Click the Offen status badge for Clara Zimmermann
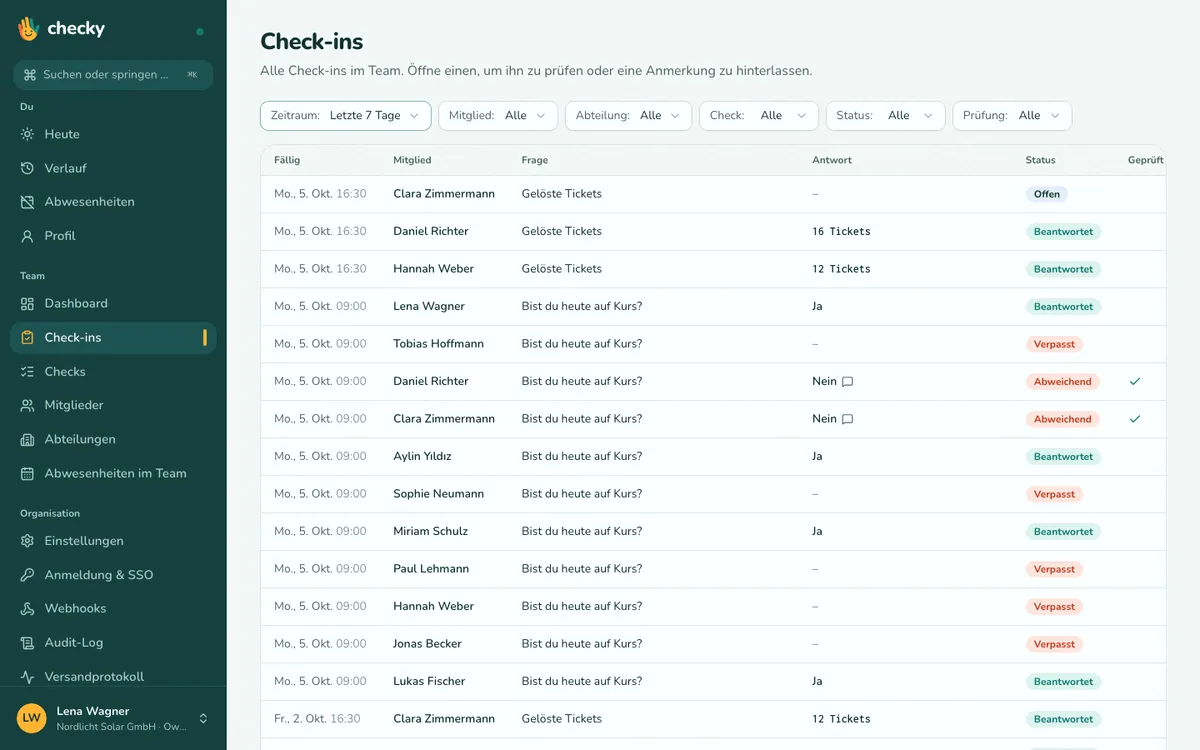The height and width of the screenshot is (750, 1200). point(1047,194)
